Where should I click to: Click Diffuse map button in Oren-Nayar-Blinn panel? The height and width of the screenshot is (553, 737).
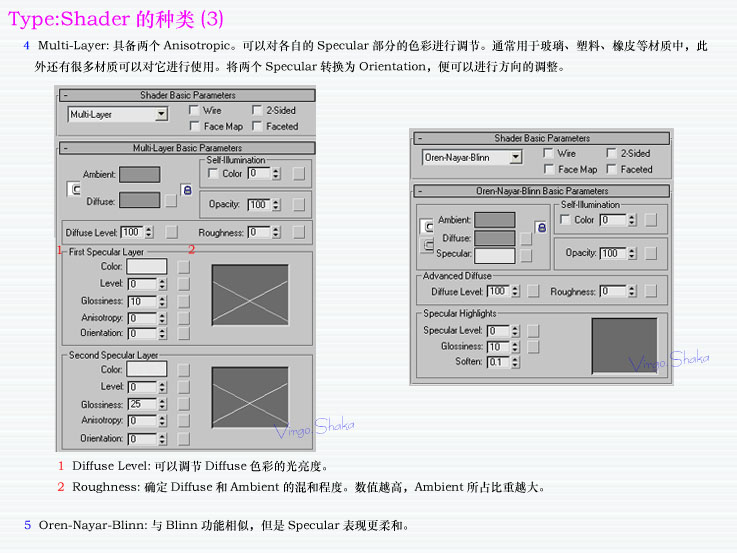(x=526, y=239)
